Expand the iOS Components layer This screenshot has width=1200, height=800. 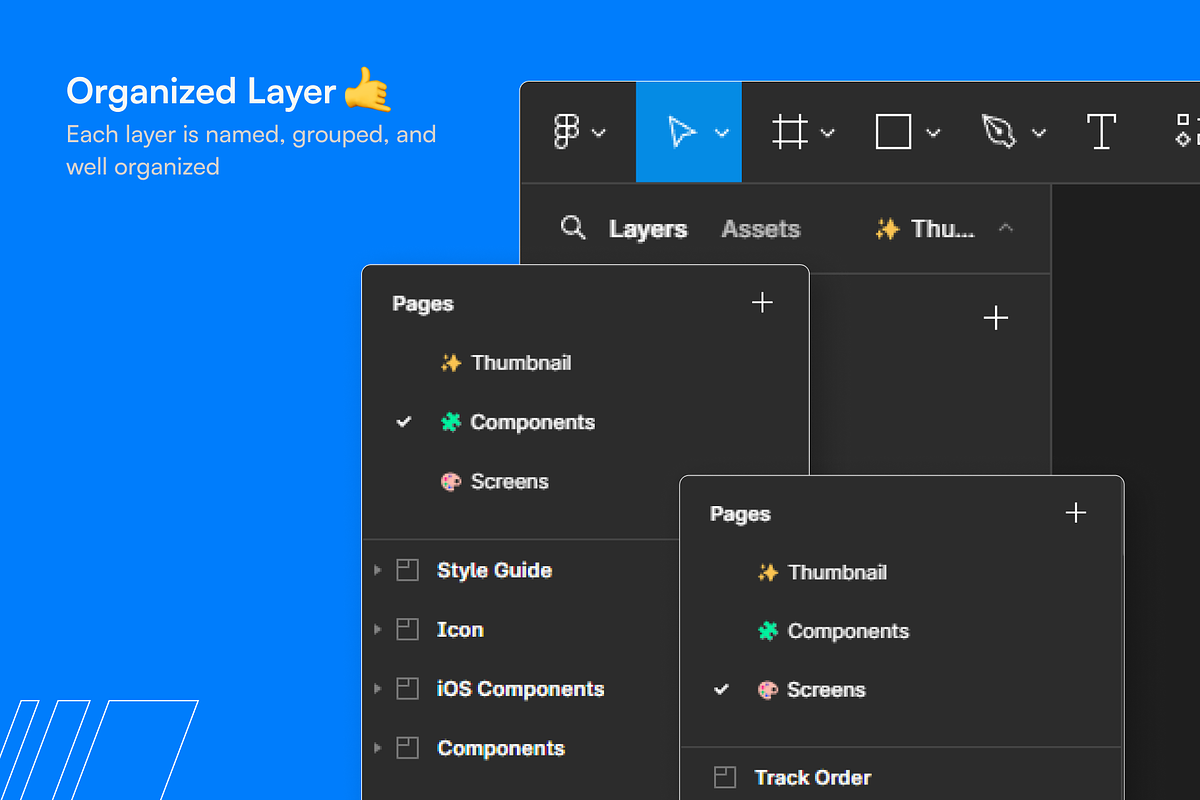coord(378,689)
